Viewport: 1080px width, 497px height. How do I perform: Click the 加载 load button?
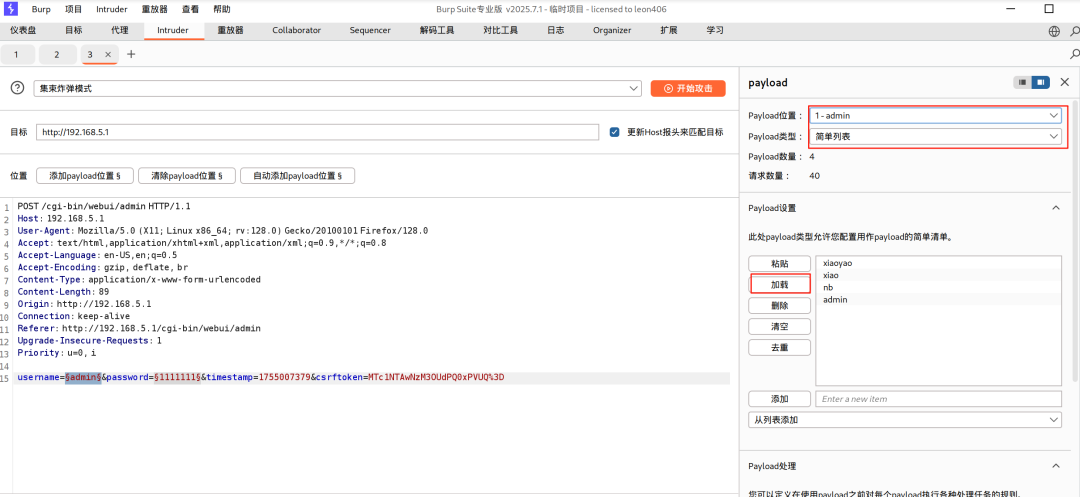pos(779,284)
